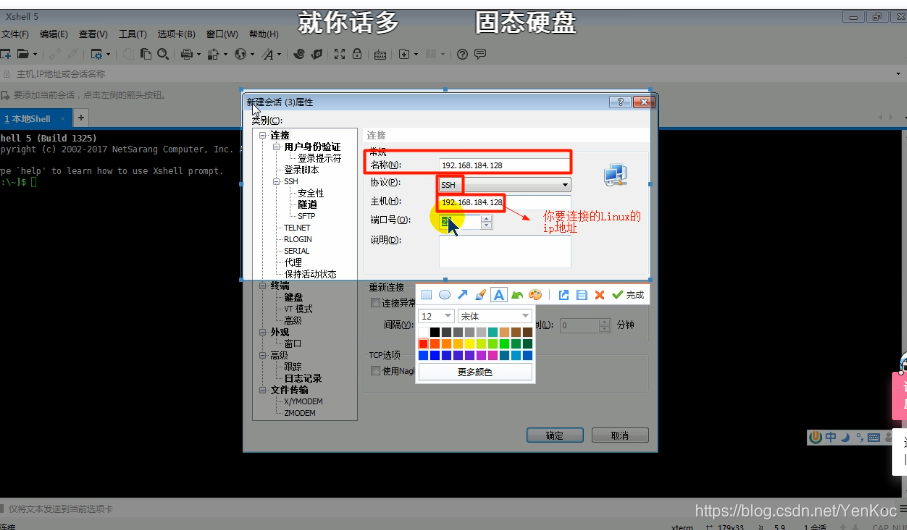Cancel the screenshot with the orange X

click(599, 295)
